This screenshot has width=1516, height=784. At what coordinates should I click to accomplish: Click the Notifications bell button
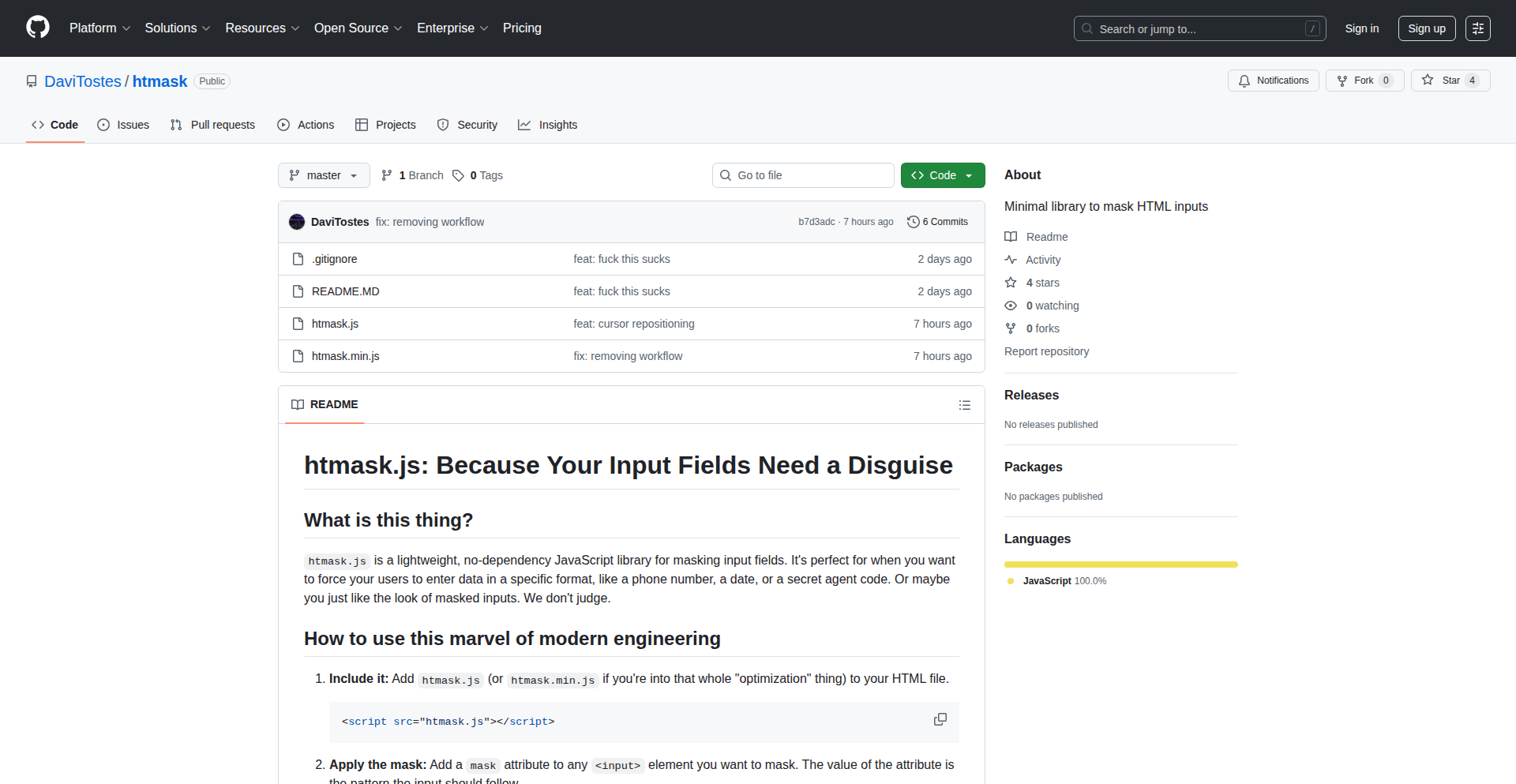point(1273,81)
